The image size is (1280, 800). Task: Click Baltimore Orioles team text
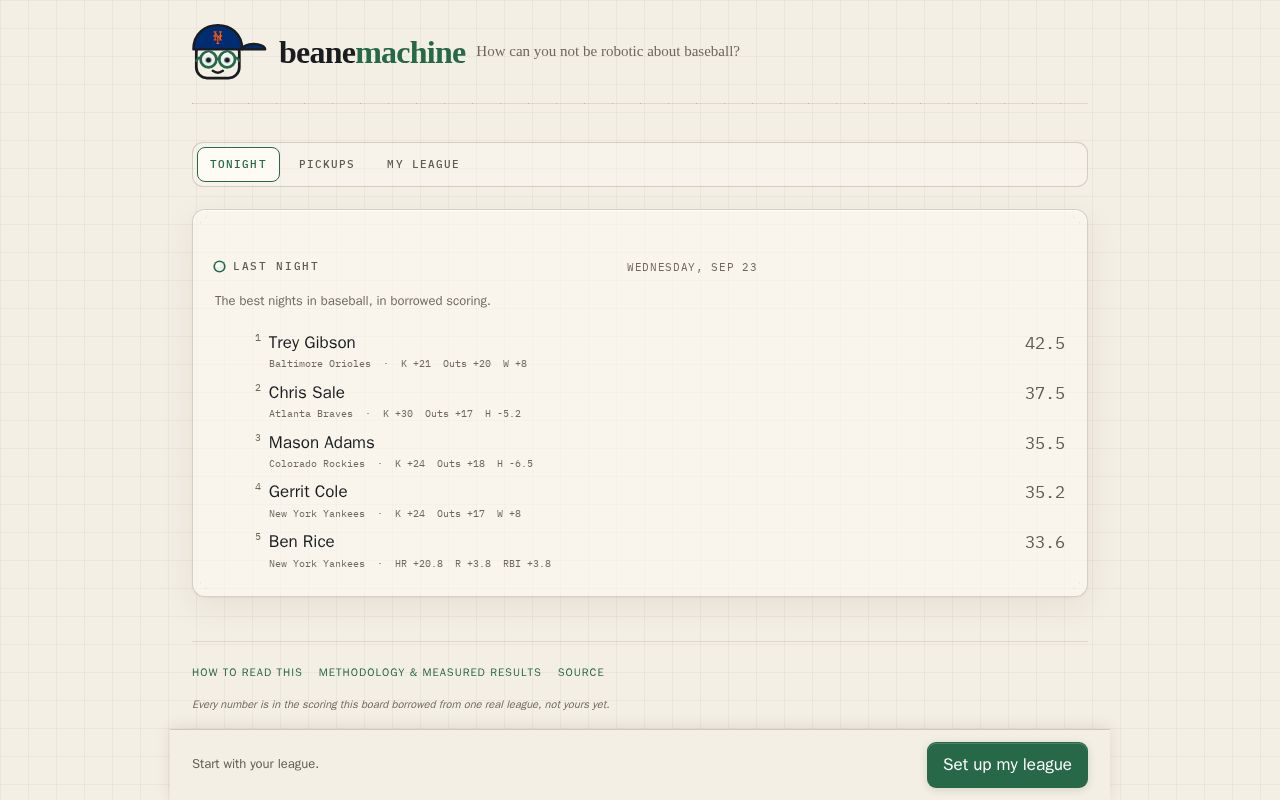[320, 364]
